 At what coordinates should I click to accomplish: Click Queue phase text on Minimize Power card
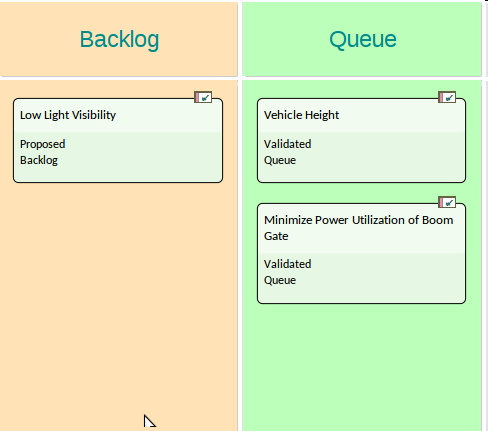[x=280, y=280]
